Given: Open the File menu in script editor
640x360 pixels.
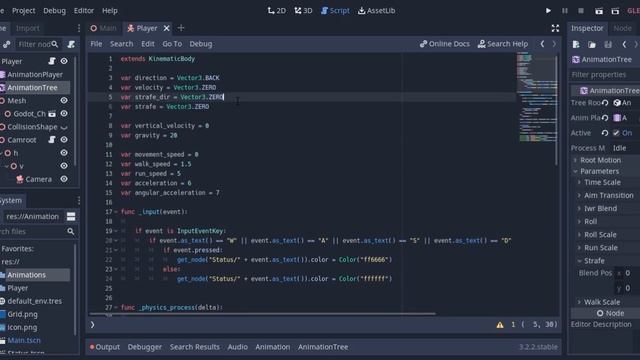Looking at the screenshot, I should tap(96, 44).
